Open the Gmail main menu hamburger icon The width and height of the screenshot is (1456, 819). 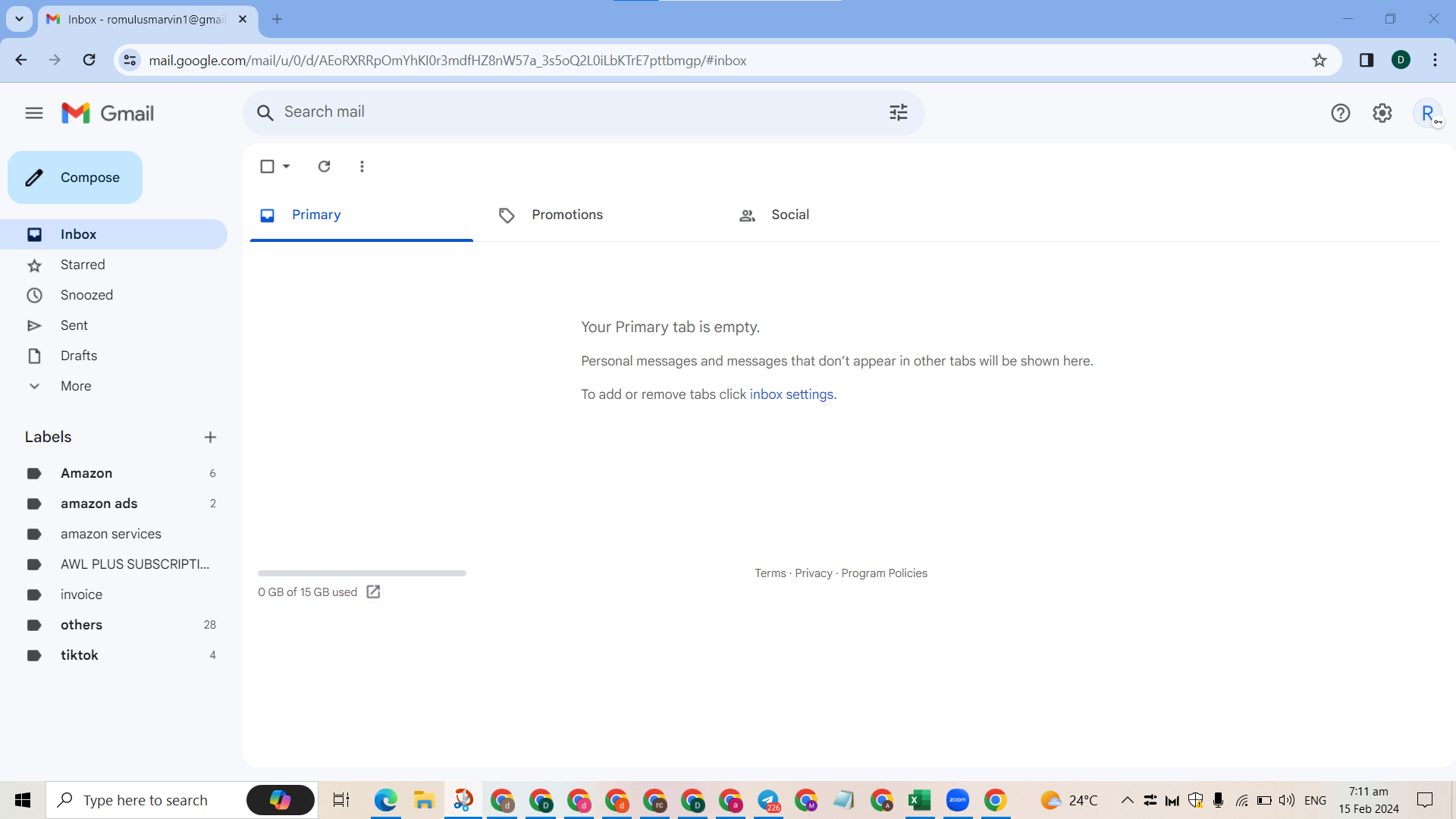(34, 113)
